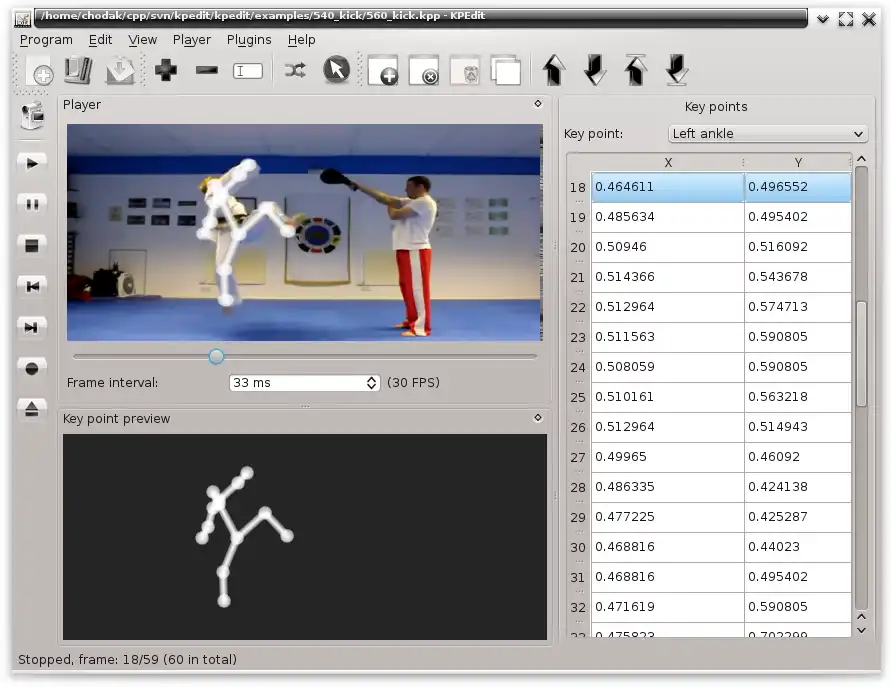Screen dimensions: 891x687
Task: Click the open books icon in the toolbar
Action: point(78,71)
